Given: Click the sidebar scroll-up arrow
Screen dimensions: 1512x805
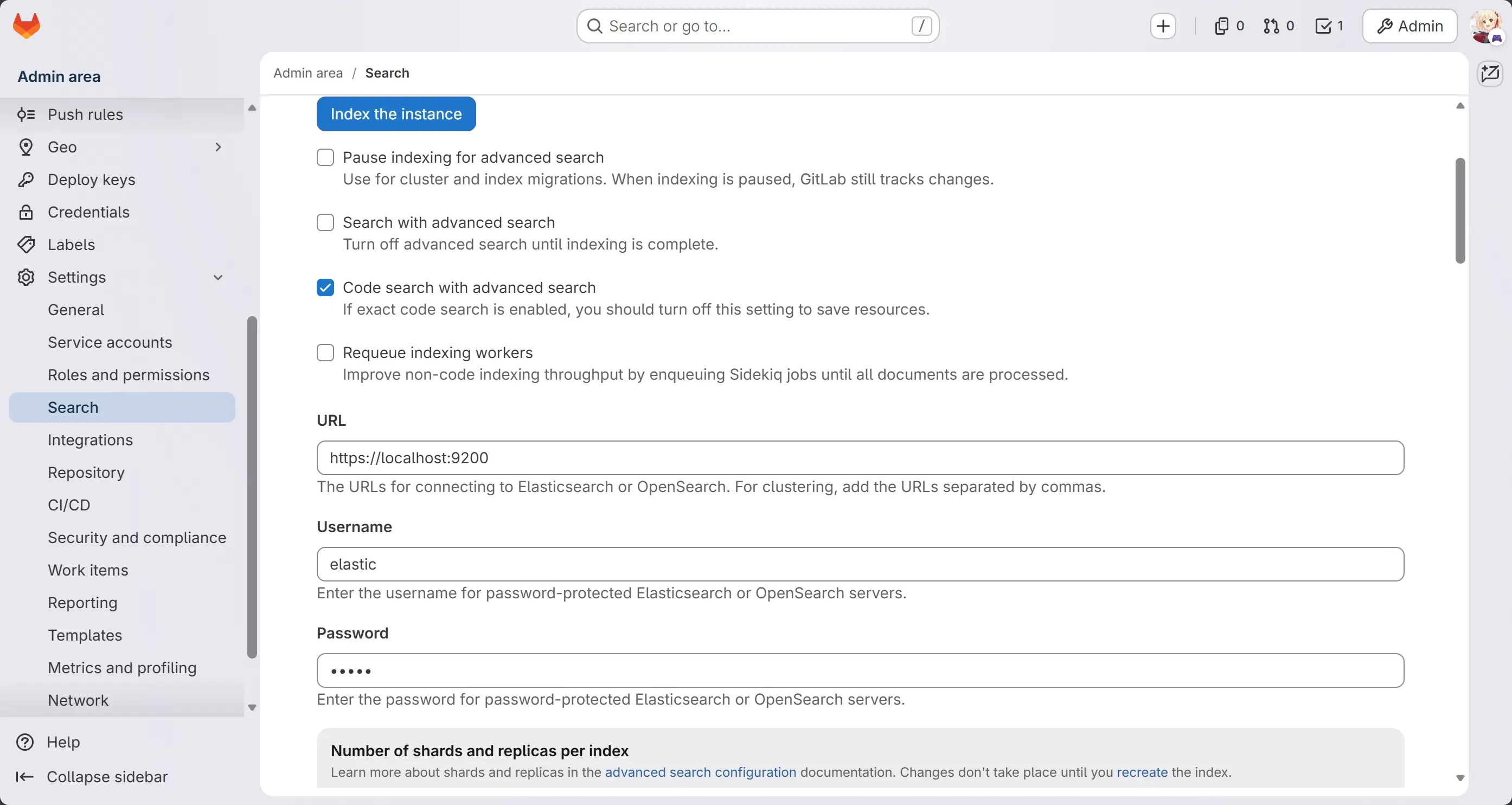Looking at the screenshot, I should pos(252,108).
